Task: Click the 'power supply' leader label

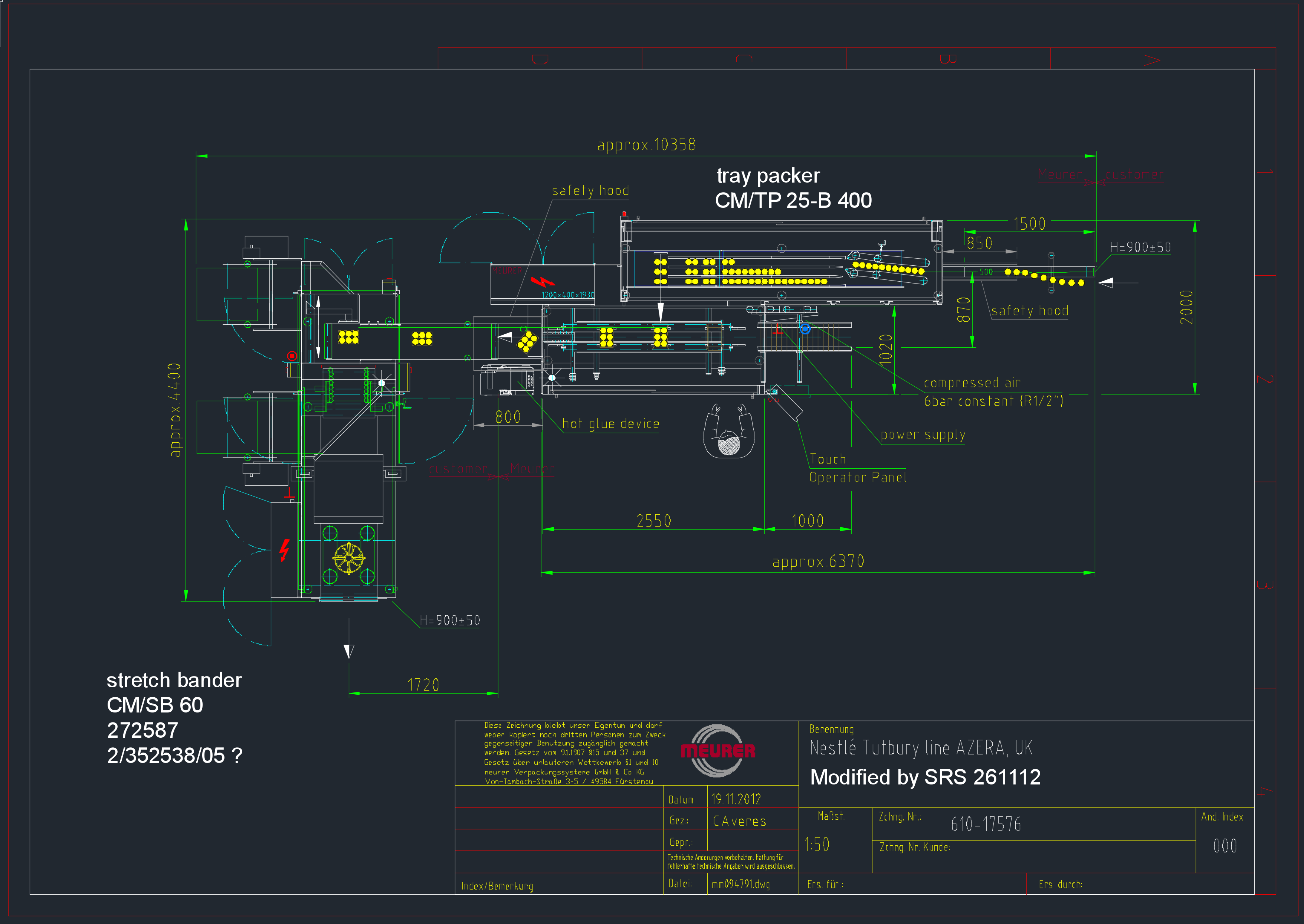Action: pos(923,435)
